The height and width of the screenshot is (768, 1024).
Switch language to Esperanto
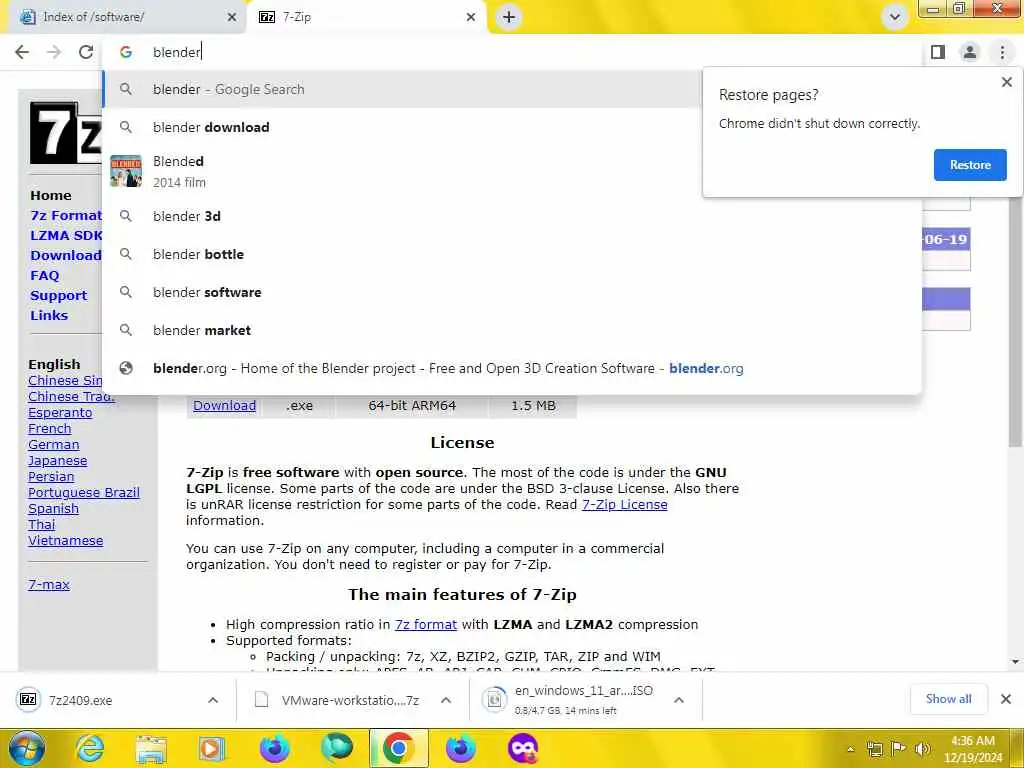pos(60,413)
